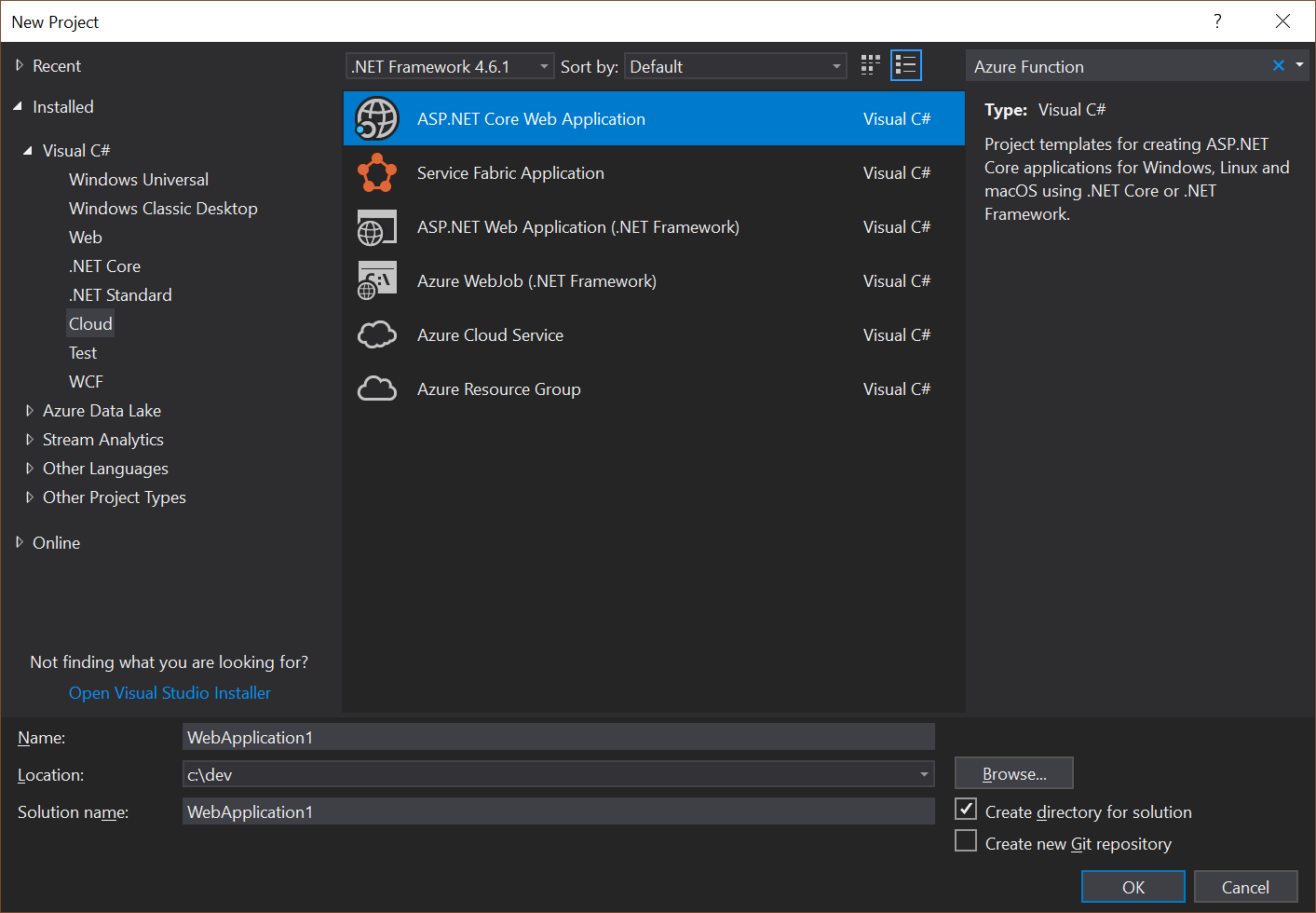
Task: Click OK to create the project
Action: pos(1133,887)
